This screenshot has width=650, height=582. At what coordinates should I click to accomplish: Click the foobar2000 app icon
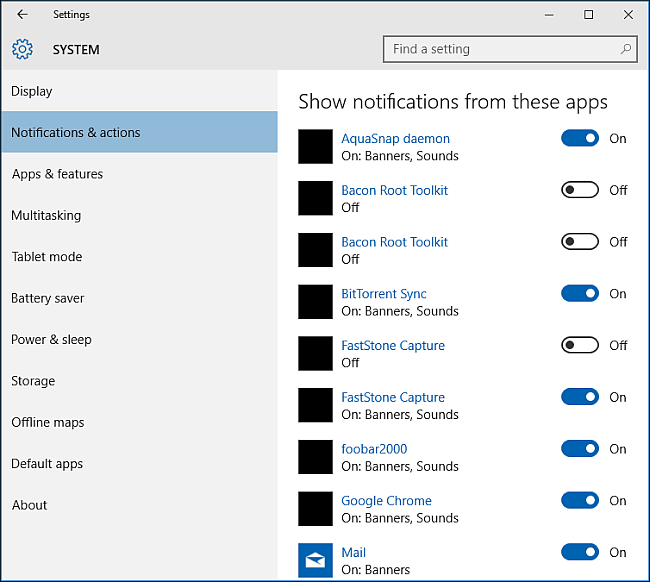[x=315, y=457]
